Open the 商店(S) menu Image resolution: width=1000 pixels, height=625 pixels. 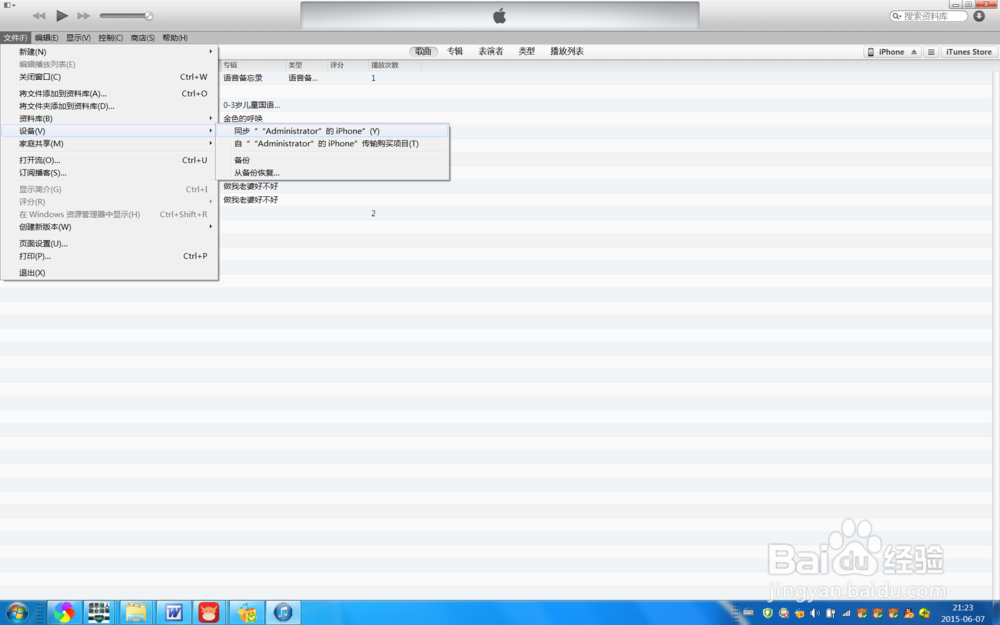click(142, 38)
